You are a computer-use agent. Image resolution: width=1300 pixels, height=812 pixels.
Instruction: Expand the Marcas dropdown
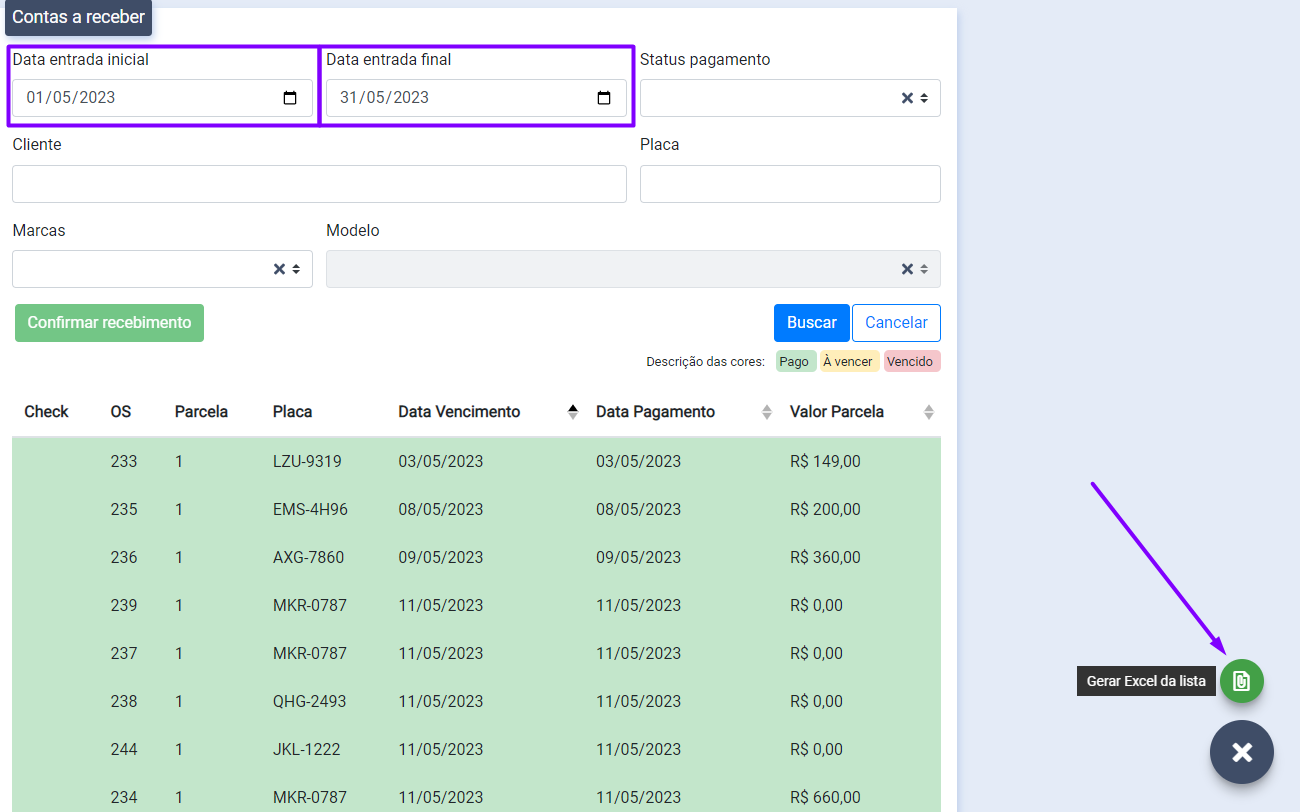click(x=296, y=269)
